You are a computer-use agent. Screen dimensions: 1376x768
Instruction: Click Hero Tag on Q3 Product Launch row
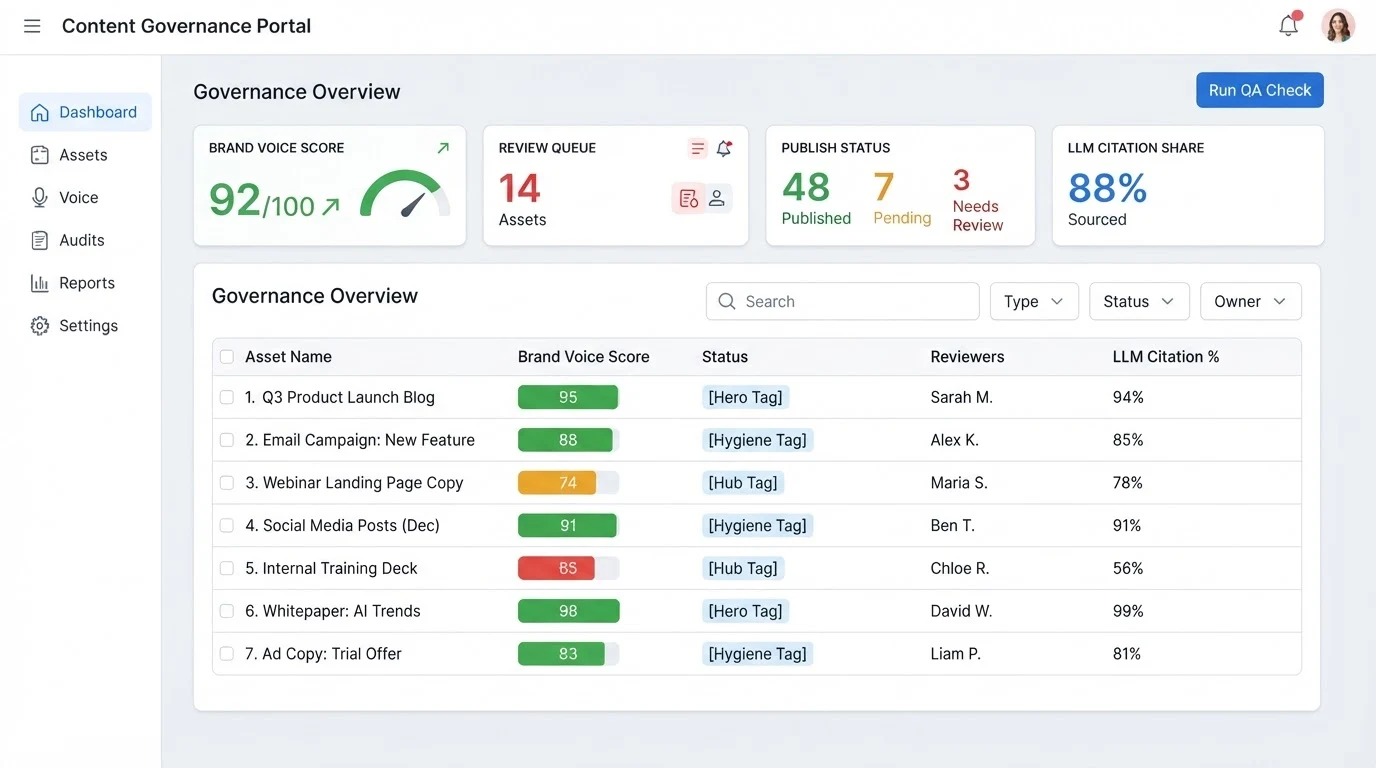point(745,397)
